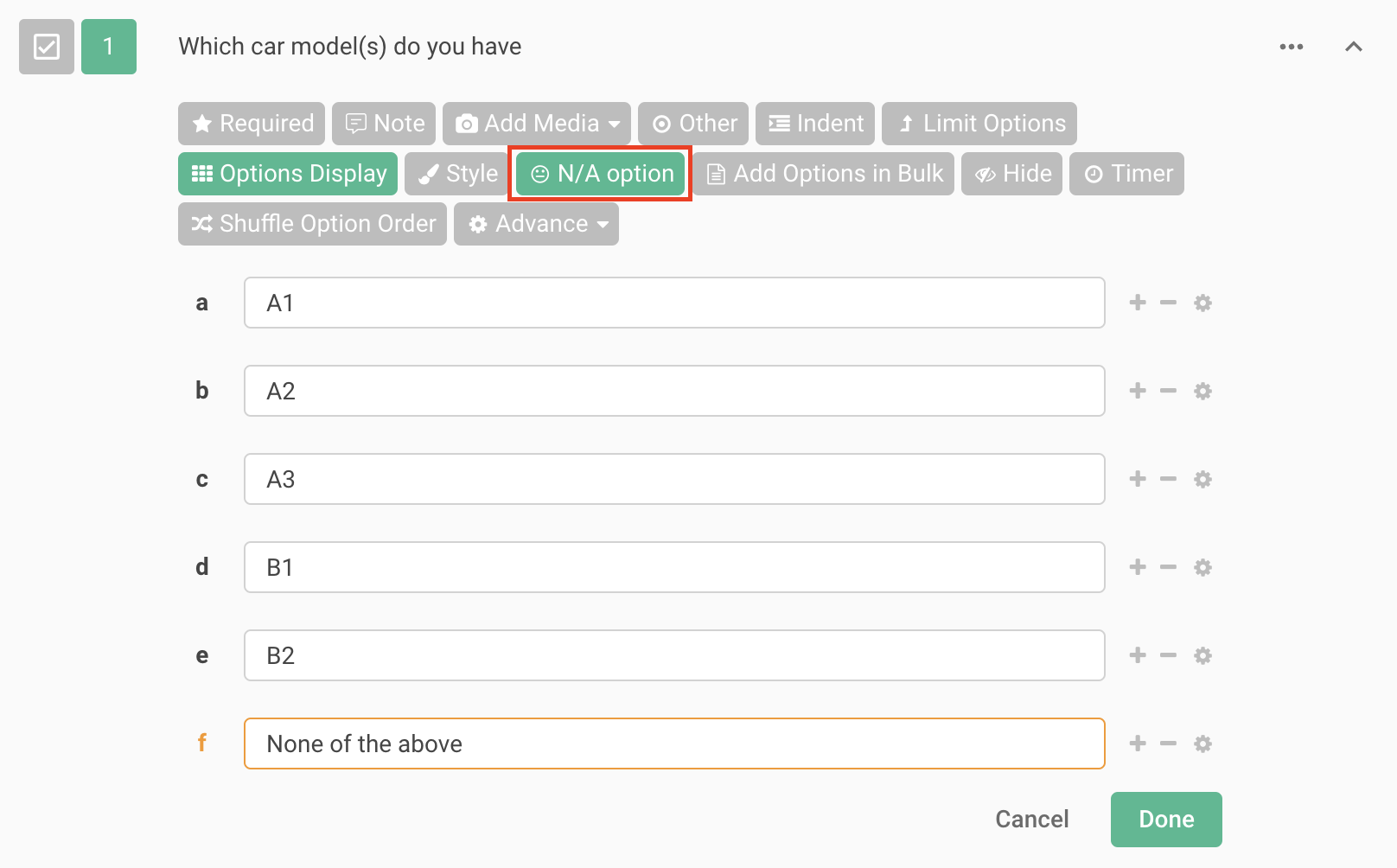This screenshot has height=868, width=1397.
Task: Open Limit Options settings
Action: point(979,124)
